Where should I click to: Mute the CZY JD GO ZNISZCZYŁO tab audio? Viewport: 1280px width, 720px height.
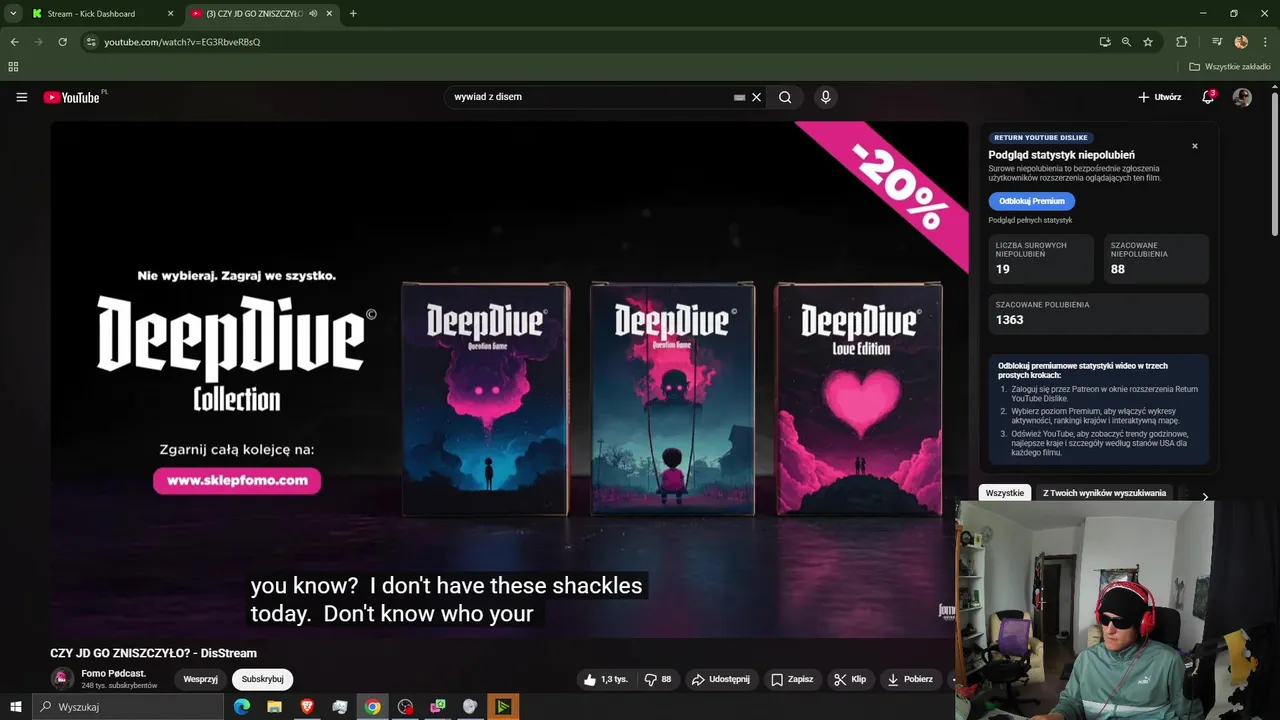click(313, 14)
